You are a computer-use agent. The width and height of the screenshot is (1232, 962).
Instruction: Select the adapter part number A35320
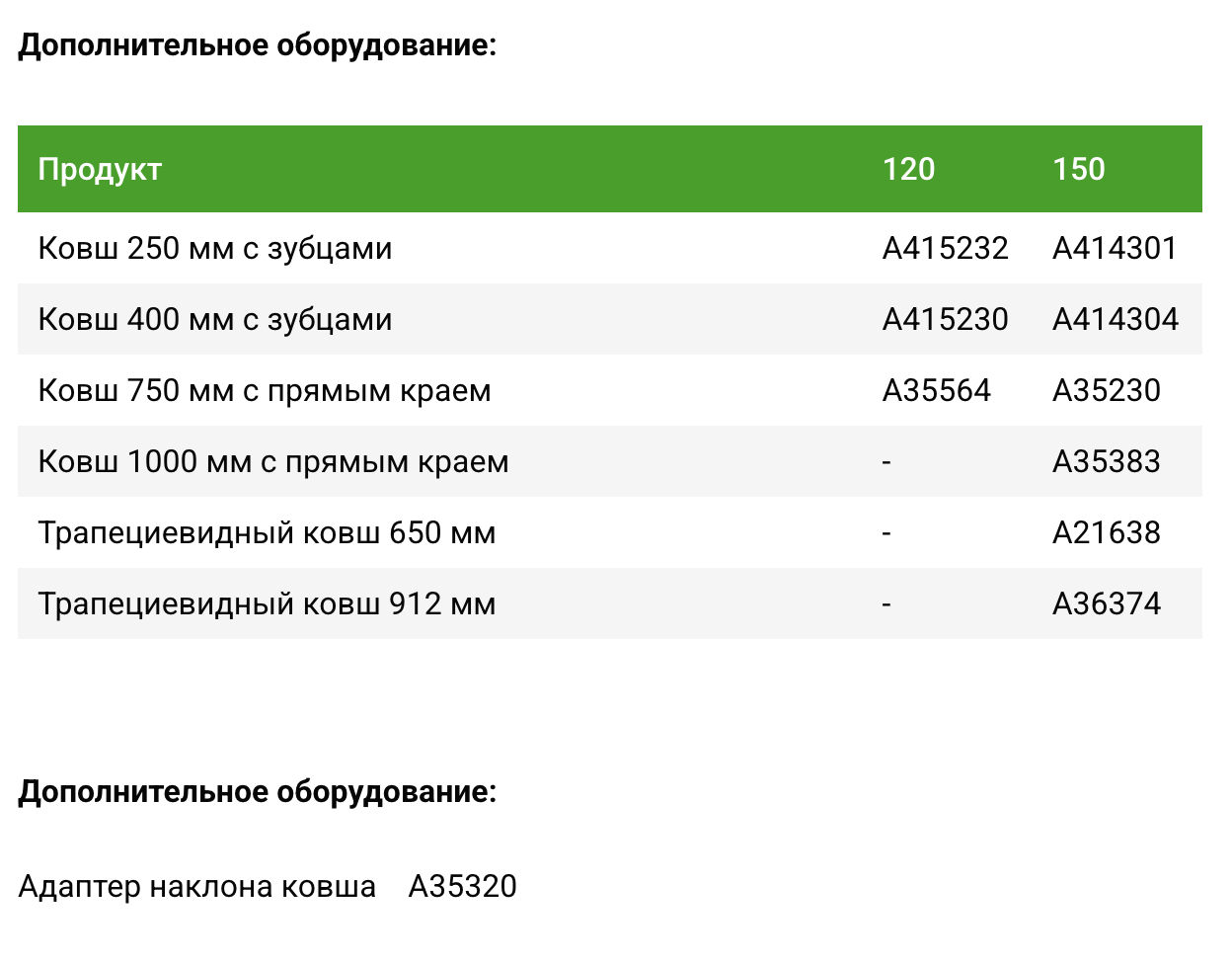[x=462, y=886]
